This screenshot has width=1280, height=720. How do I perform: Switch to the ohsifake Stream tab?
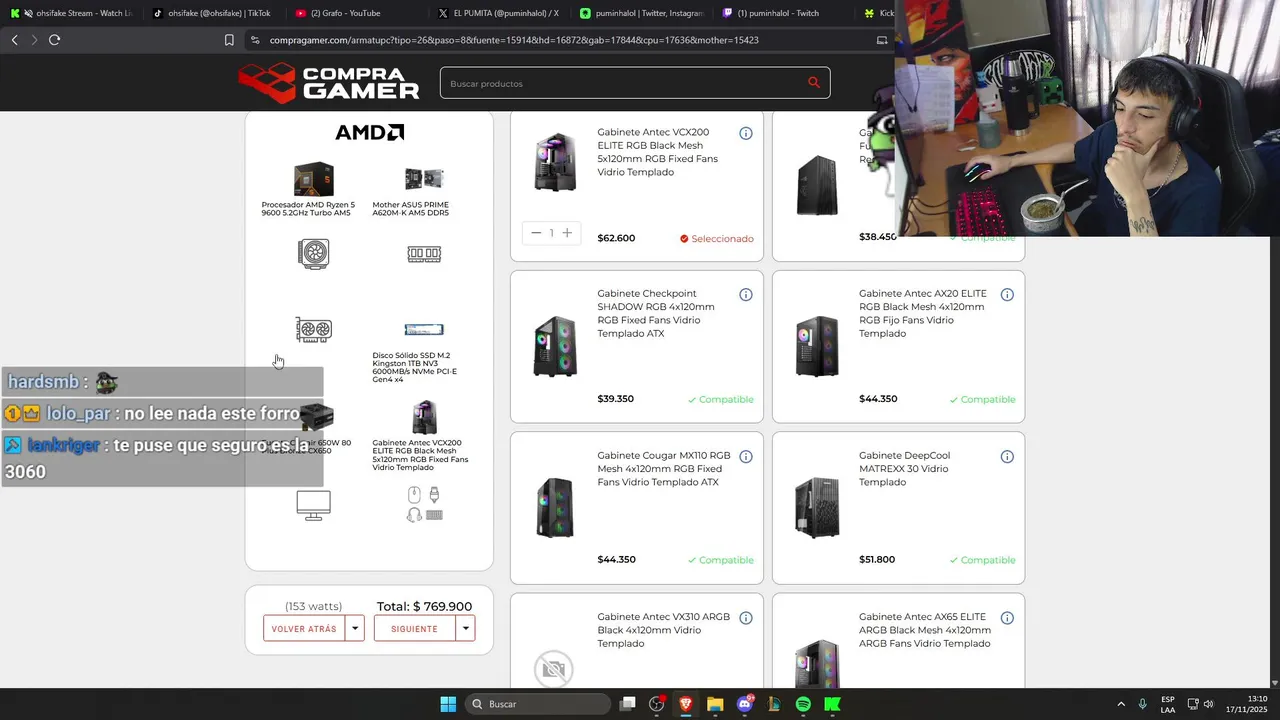coord(72,13)
